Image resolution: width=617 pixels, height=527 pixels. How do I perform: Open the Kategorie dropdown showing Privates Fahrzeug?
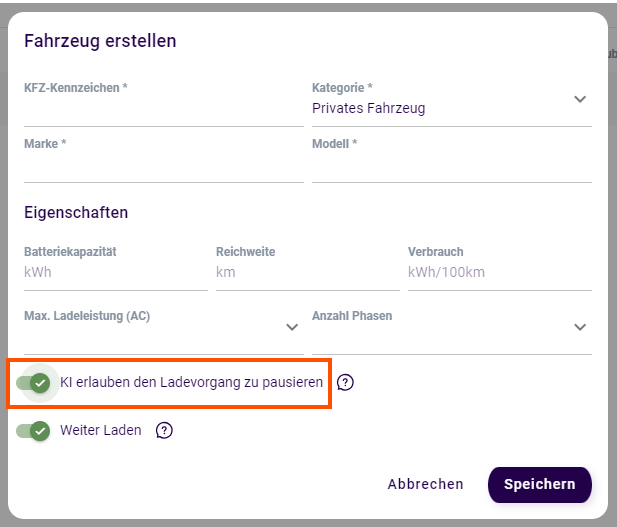click(x=440, y=108)
